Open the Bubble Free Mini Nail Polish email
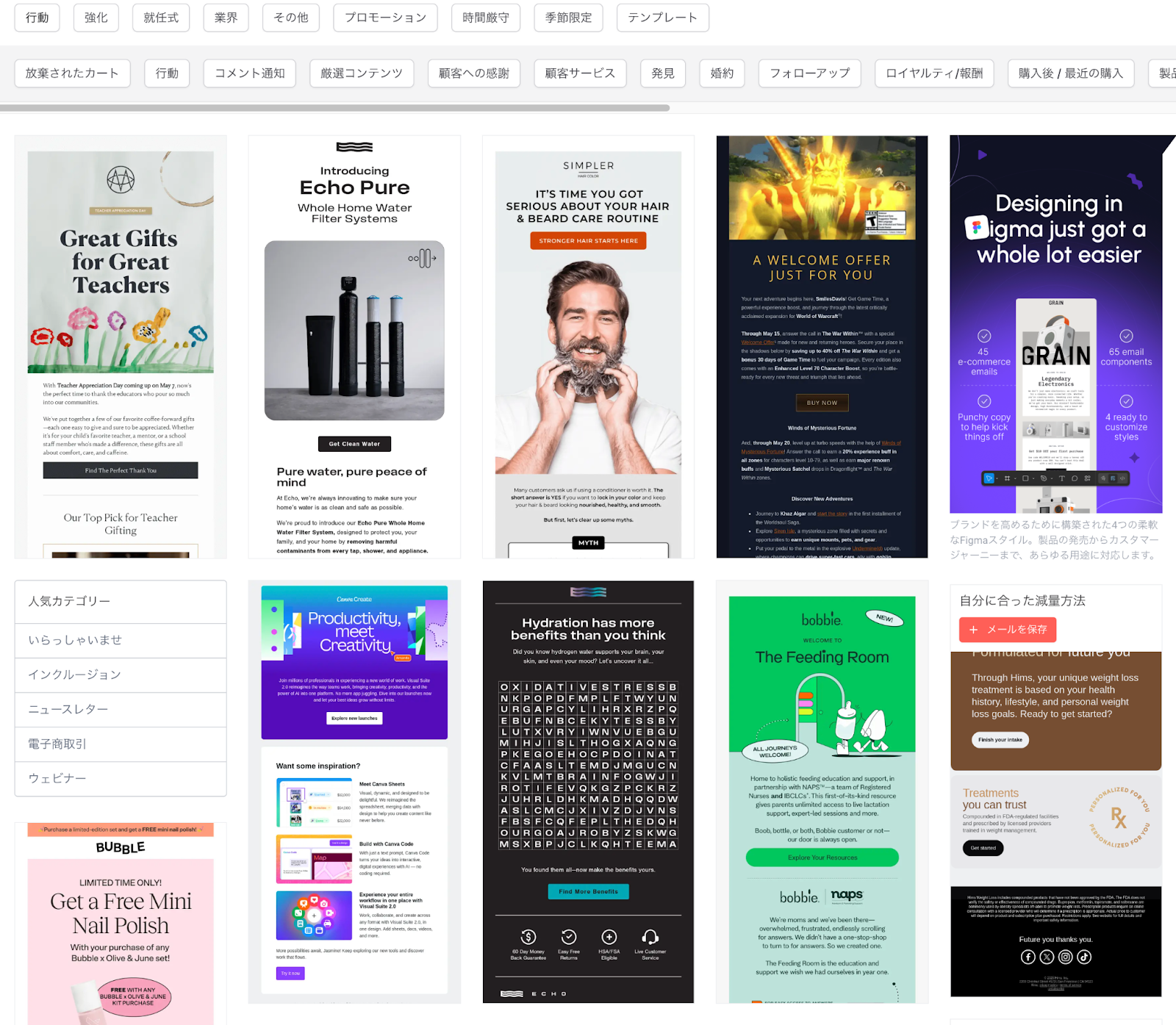The image size is (1176, 1025). (x=121, y=924)
